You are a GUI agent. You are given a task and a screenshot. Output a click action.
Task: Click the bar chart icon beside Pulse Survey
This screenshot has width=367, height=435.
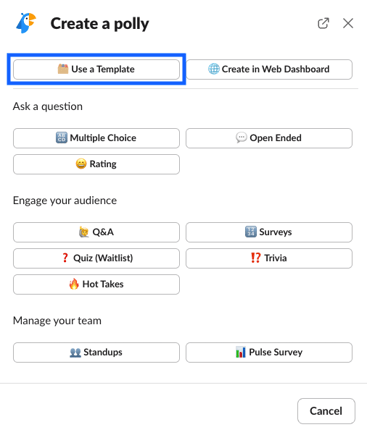[240, 352]
